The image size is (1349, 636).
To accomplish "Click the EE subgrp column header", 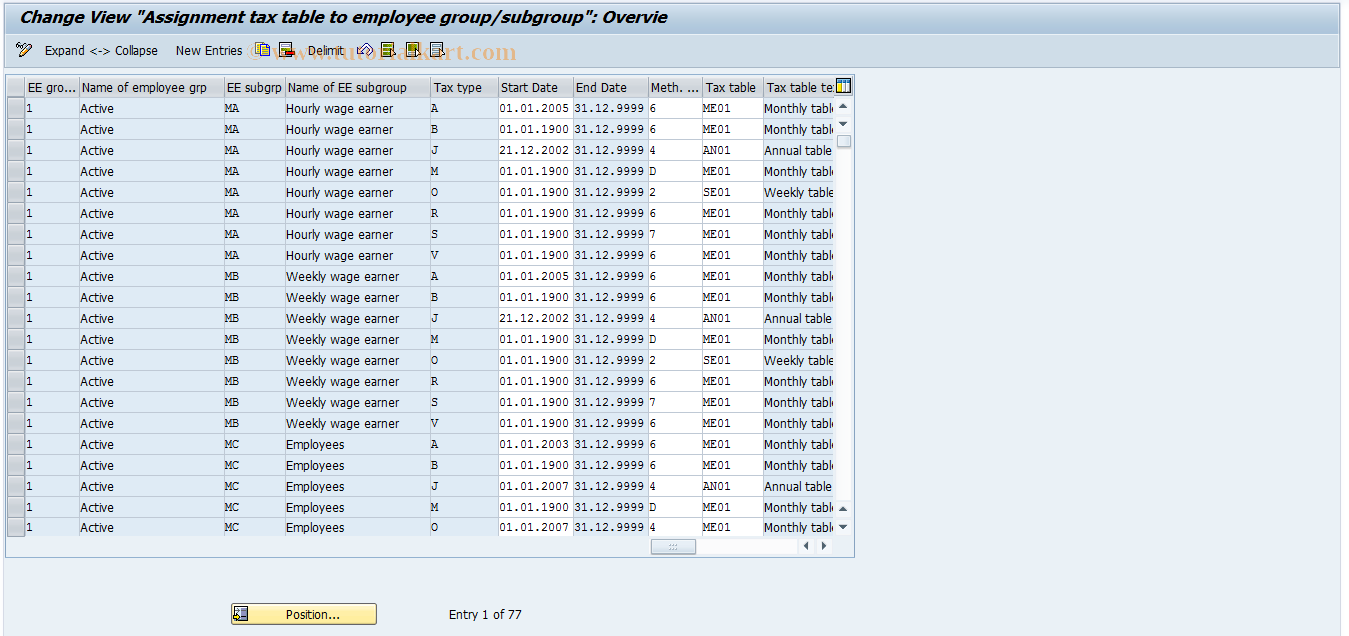I will click(255, 87).
